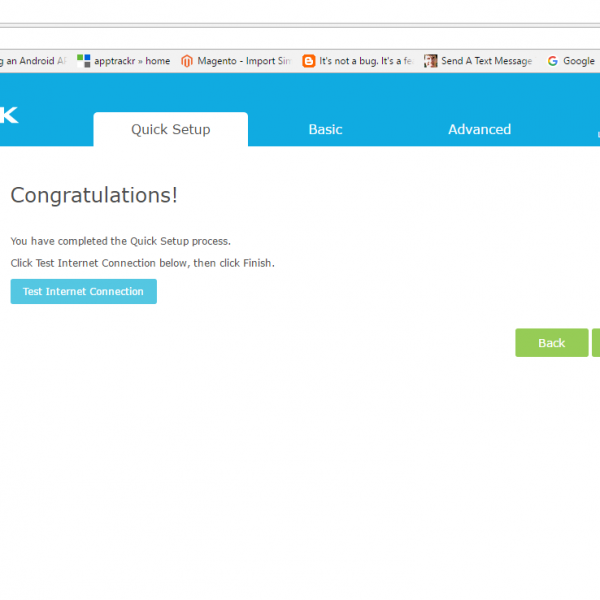
Task: Open the Basic tab
Action: pyautogui.click(x=325, y=129)
